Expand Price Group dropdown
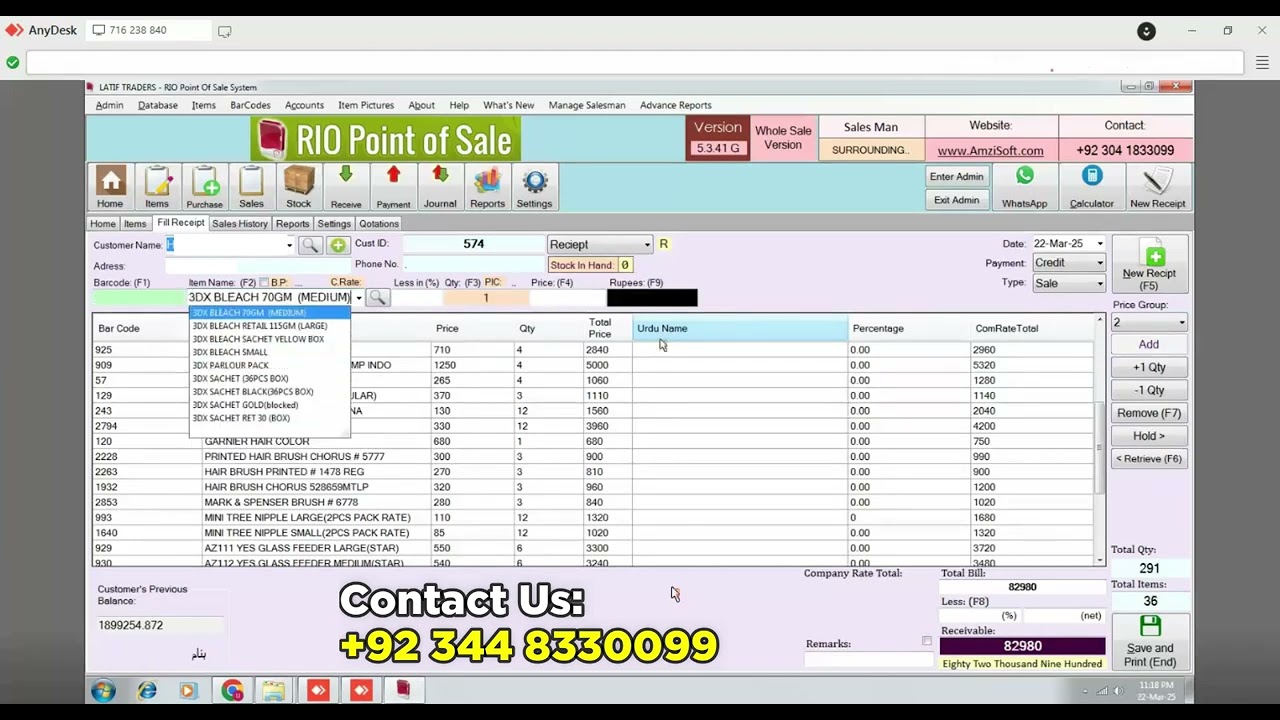Viewport: 1280px width, 720px height. point(1181,323)
